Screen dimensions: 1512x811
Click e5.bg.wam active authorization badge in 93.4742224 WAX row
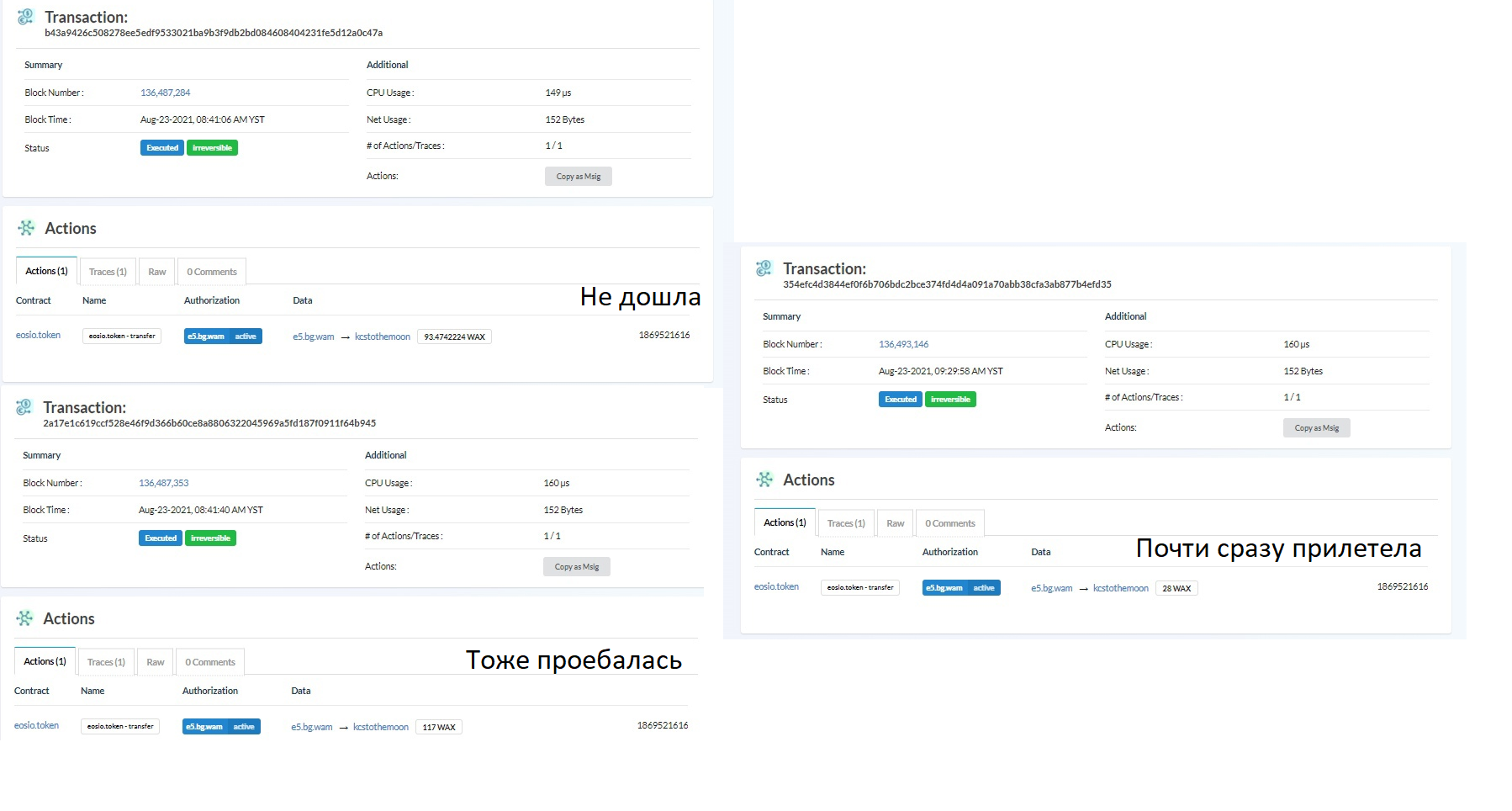(x=223, y=336)
